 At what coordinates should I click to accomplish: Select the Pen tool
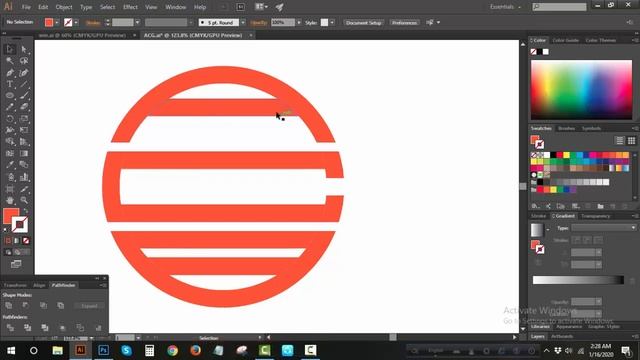point(10,73)
